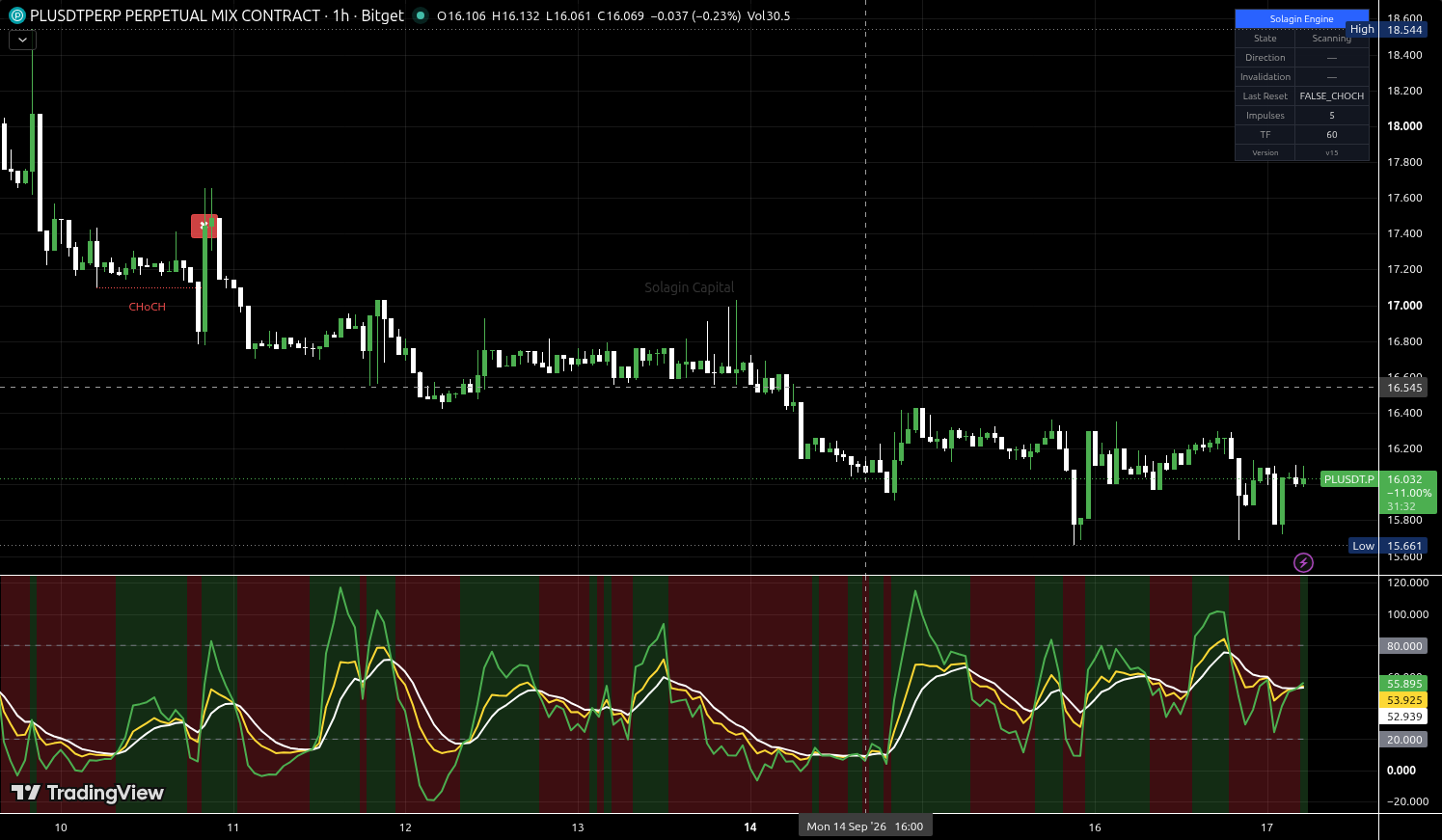Click the 18.000 price axis label
The image size is (1442, 840).
(x=1404, y=126)
